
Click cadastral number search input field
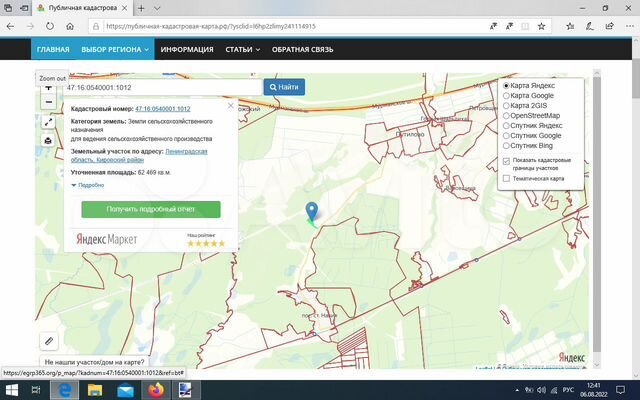pos(163,87)
